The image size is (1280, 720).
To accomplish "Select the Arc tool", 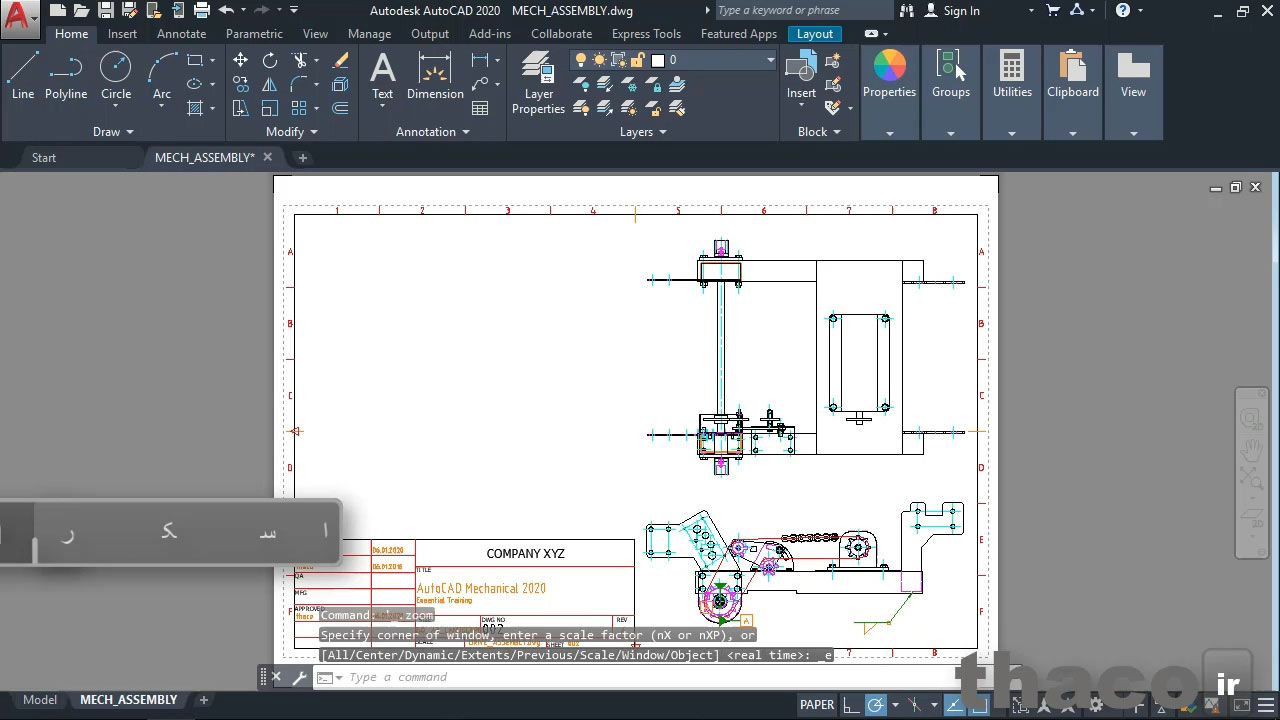I will click(x=161, y=76).
